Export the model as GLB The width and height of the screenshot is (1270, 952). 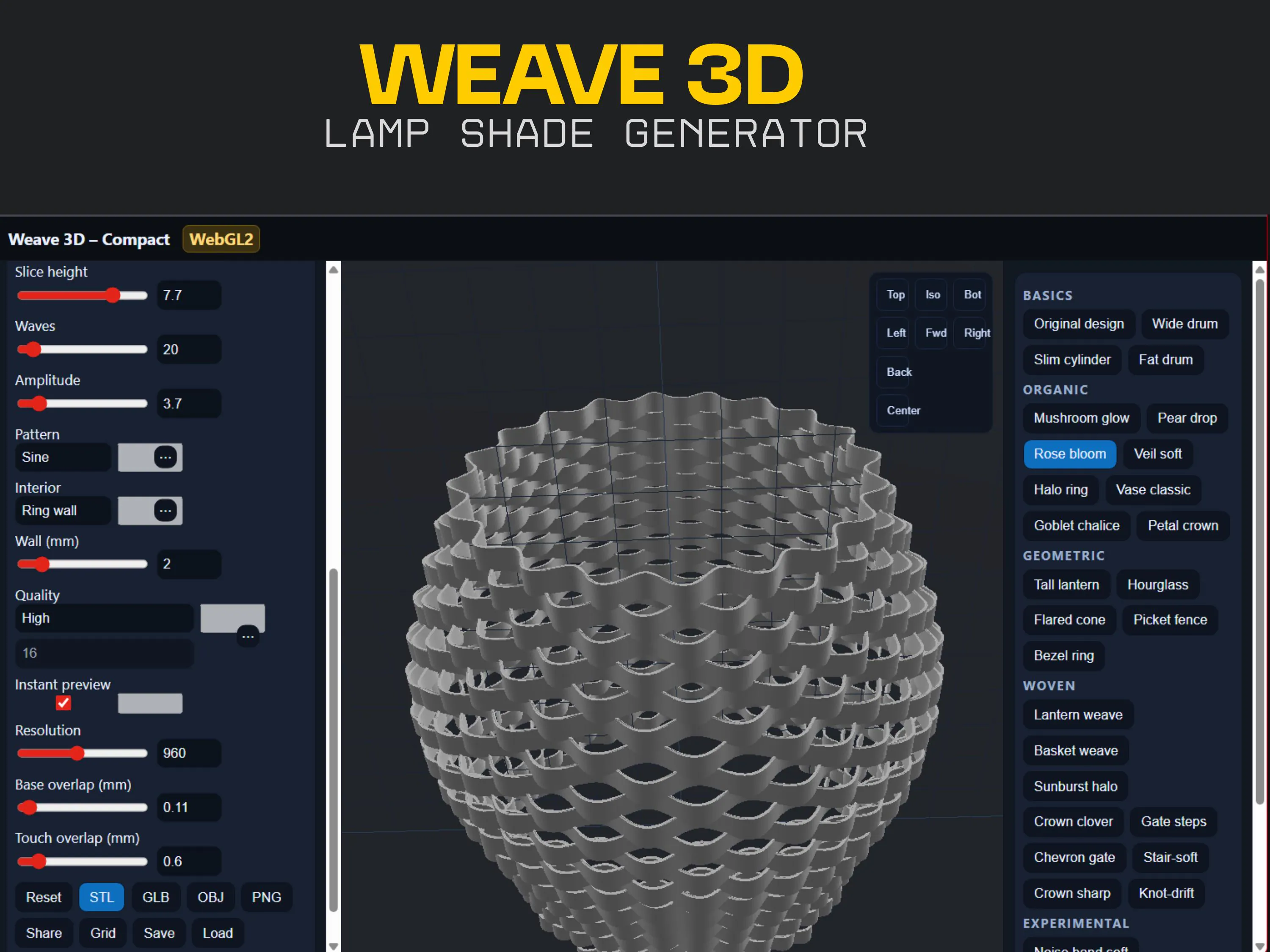pos(156,897)
